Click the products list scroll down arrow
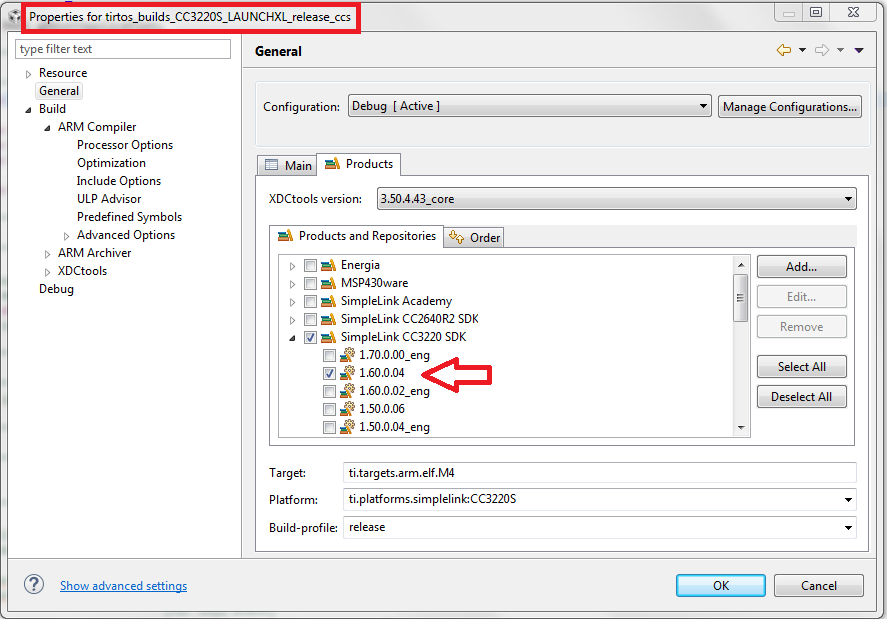Image resolution: width=887 pixels, height=619 pixels. 741,428
